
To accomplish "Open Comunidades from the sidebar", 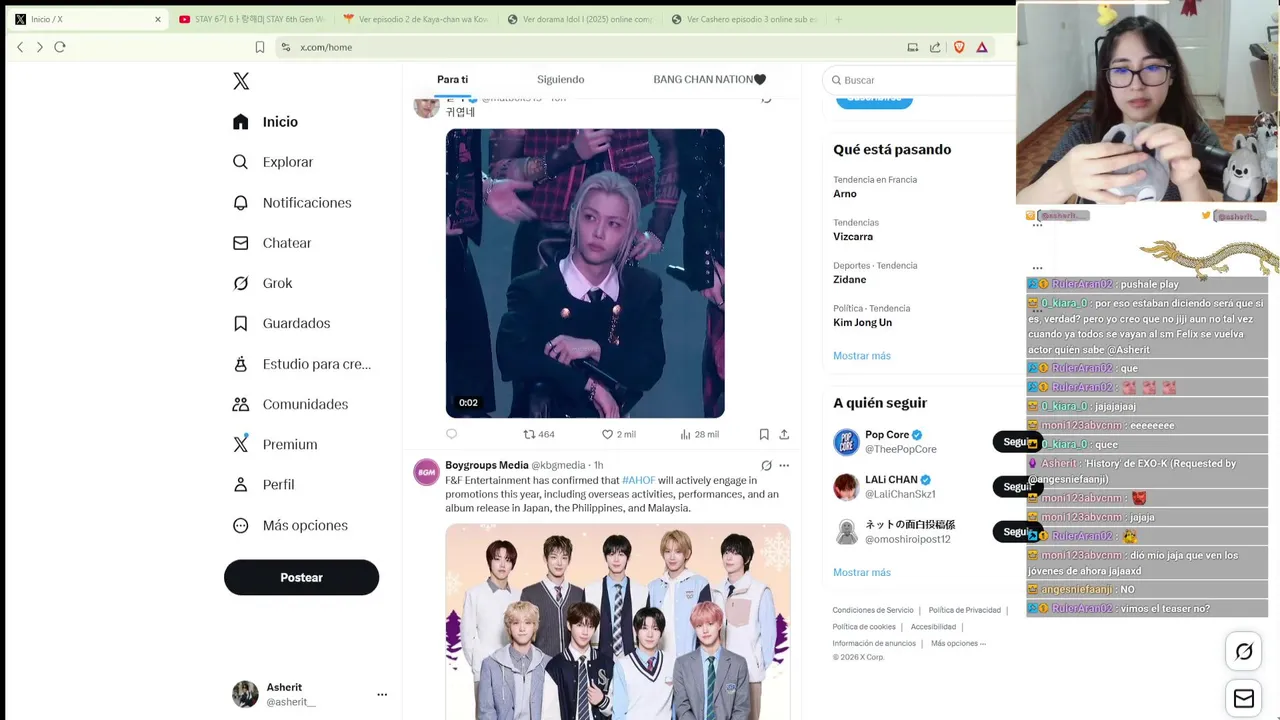I will (x=290, y=404).
